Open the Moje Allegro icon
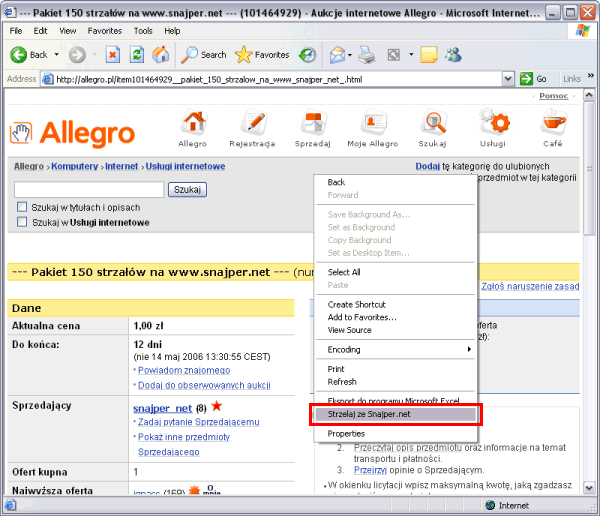 373,122
